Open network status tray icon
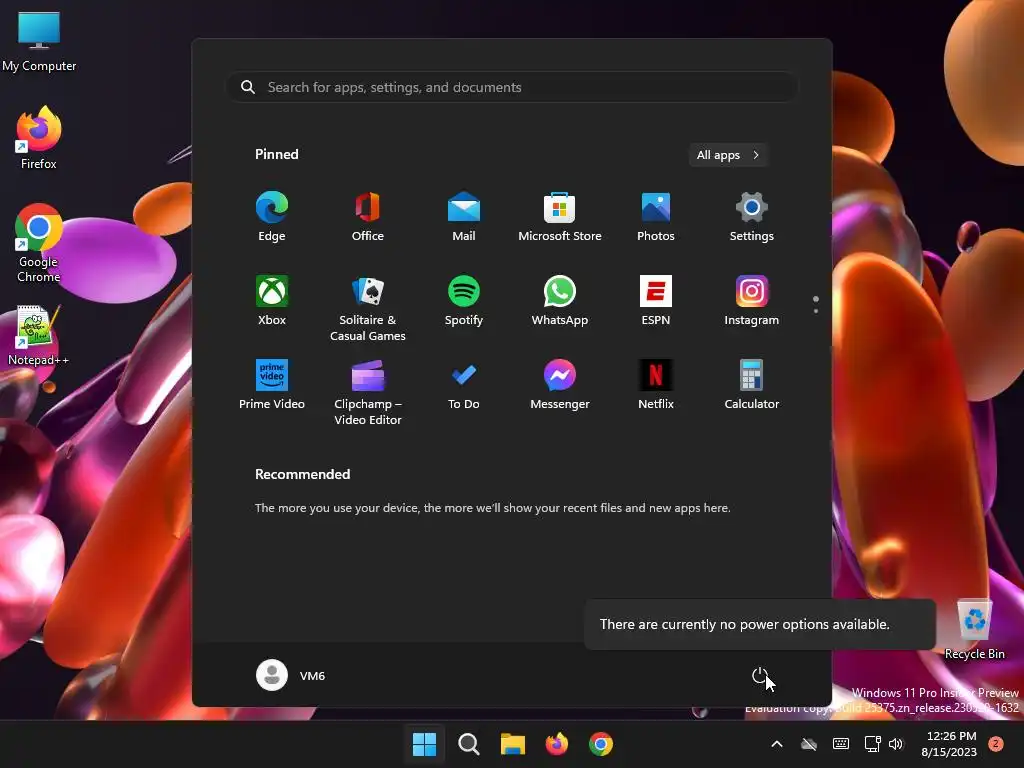 point(872,744)
